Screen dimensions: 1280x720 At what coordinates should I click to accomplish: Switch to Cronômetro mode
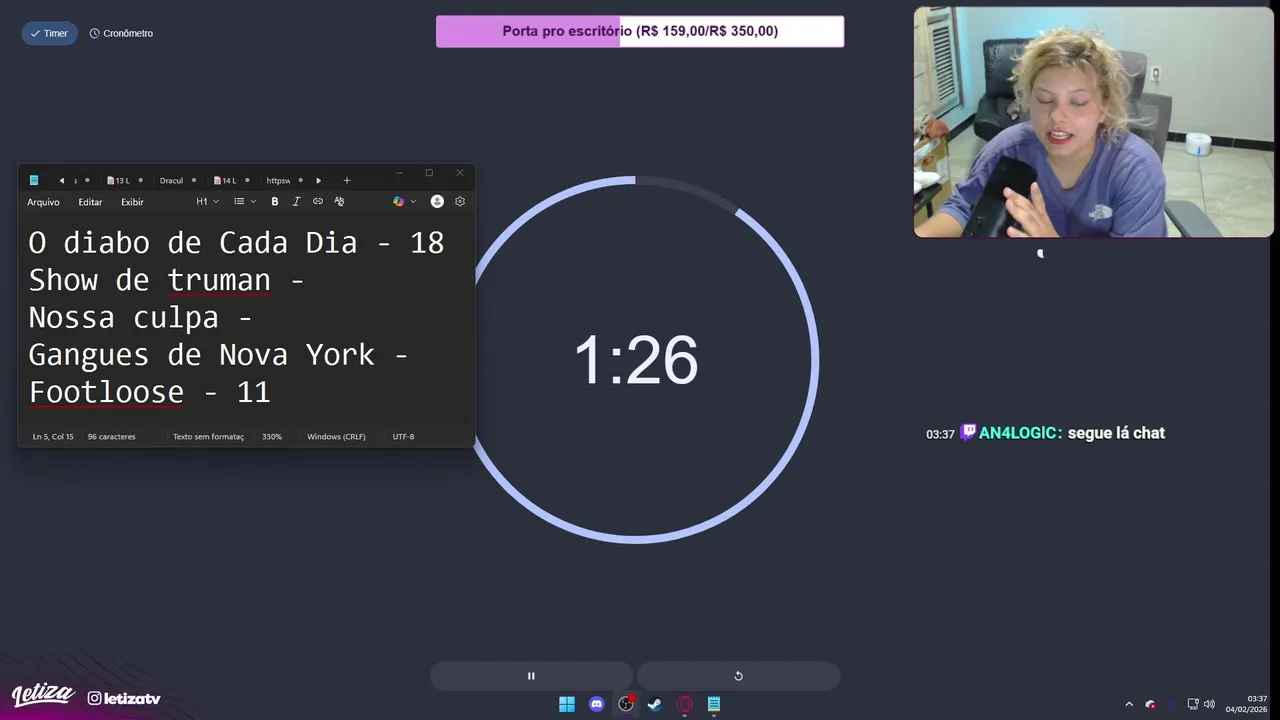121,33
